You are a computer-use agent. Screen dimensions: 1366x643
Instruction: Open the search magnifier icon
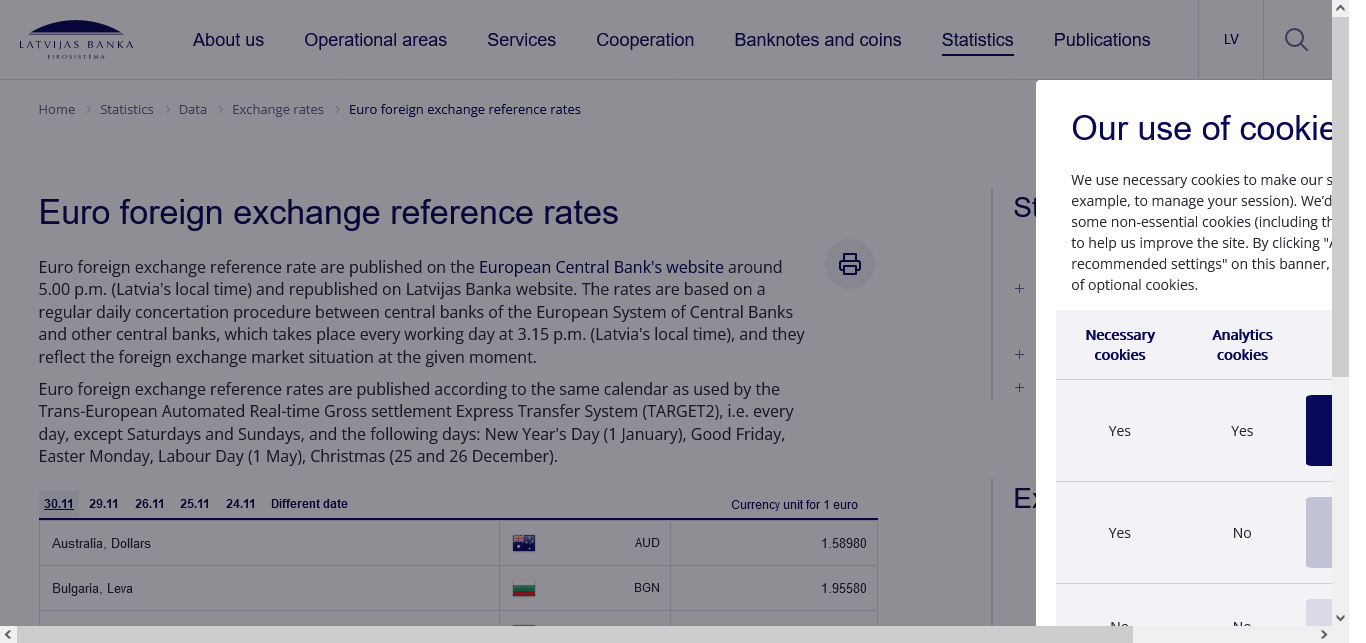tap(1296, 40)
